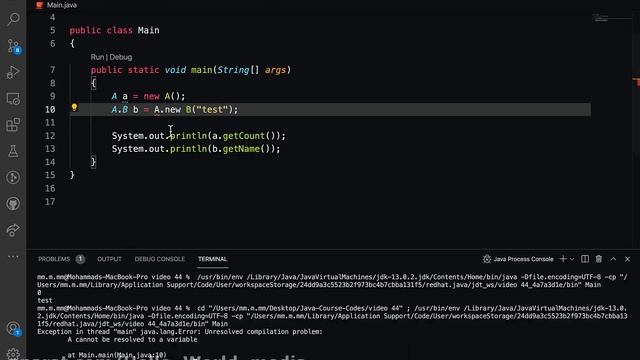Create a new terminal with plus icon
The width and height of the screenshot is (640, 360).
tap(563, 259)
